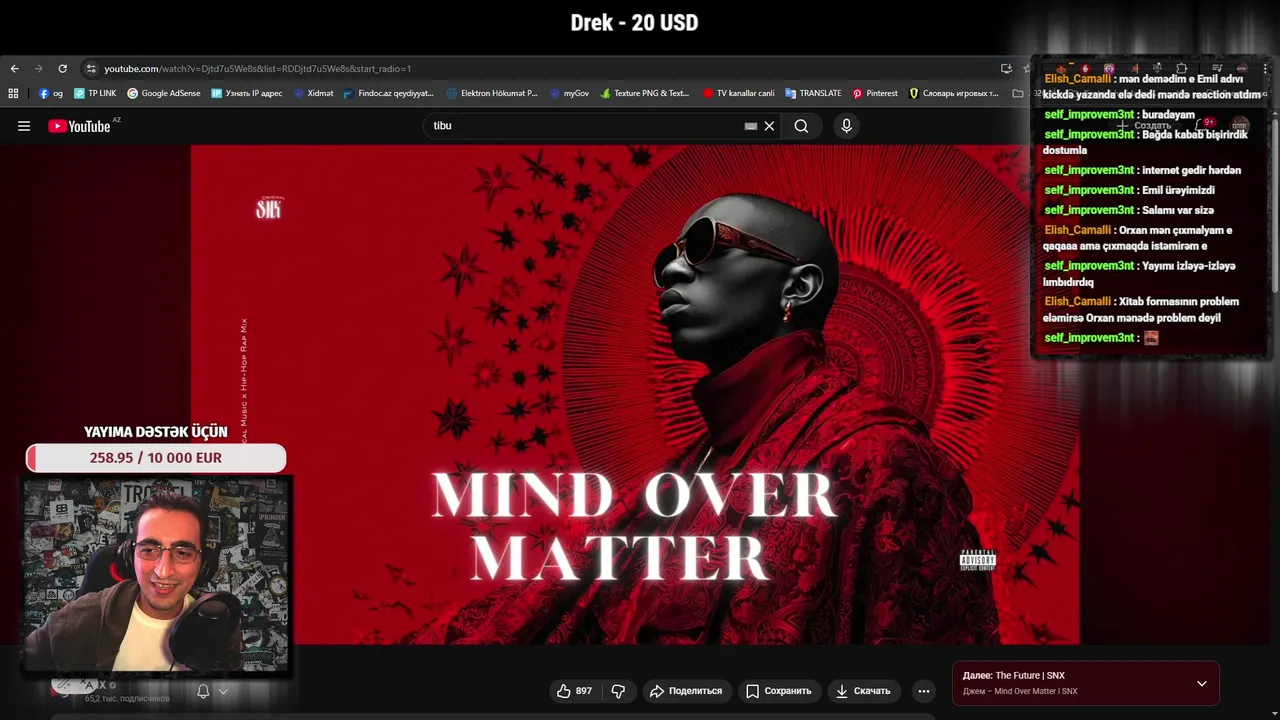
Task: Click the 'Сохранить' save button
Action: point(778,691)
